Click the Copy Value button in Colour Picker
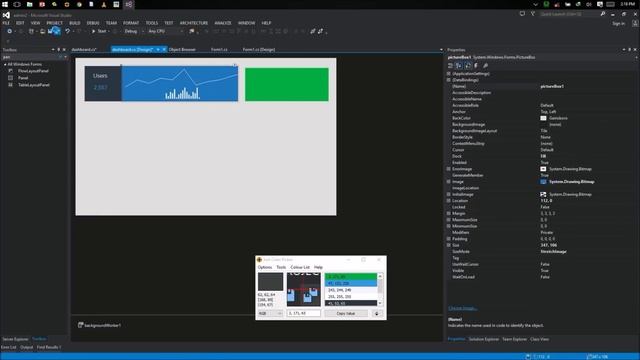 tap(346, 313)
